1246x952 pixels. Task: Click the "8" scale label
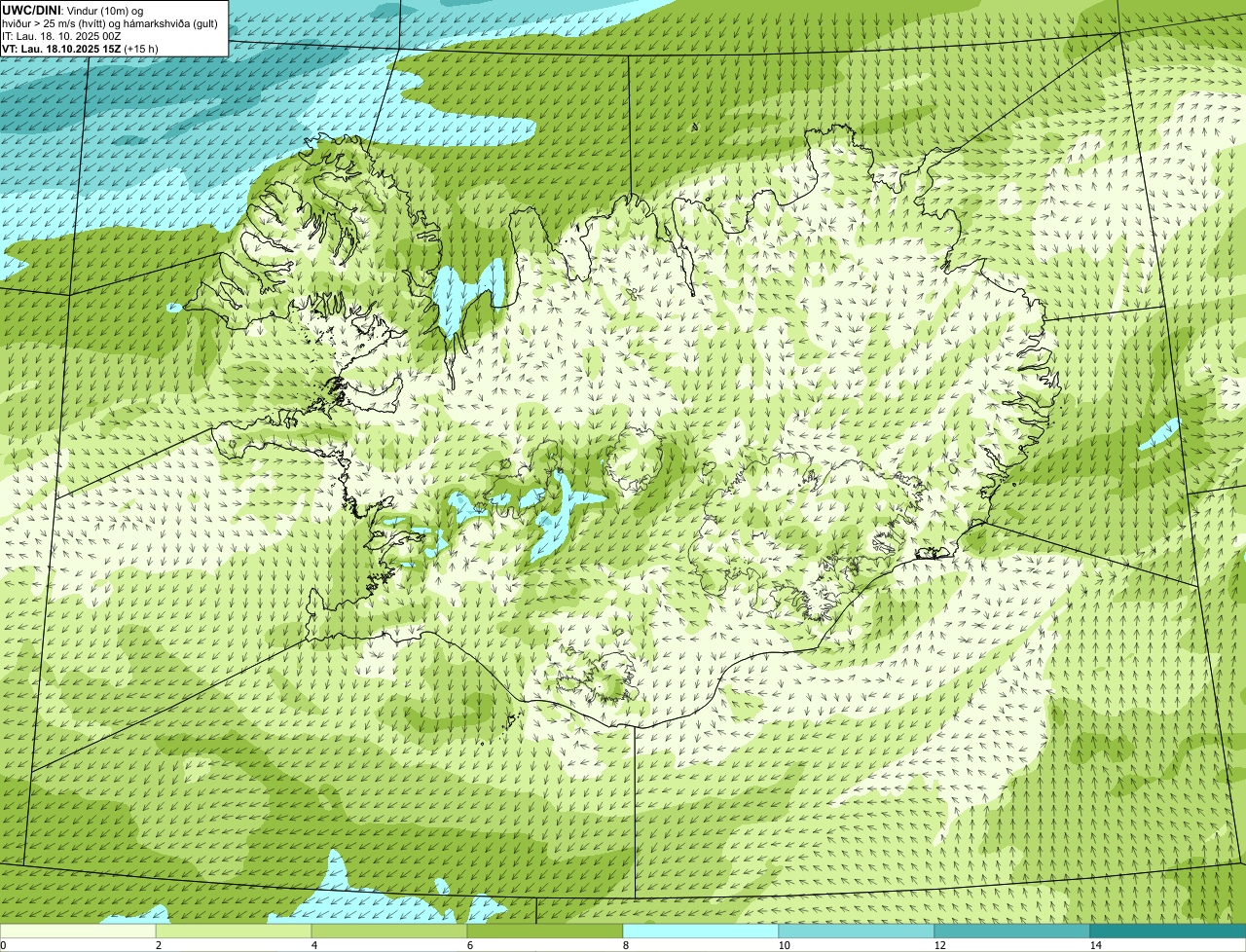(x=625, y=945)
